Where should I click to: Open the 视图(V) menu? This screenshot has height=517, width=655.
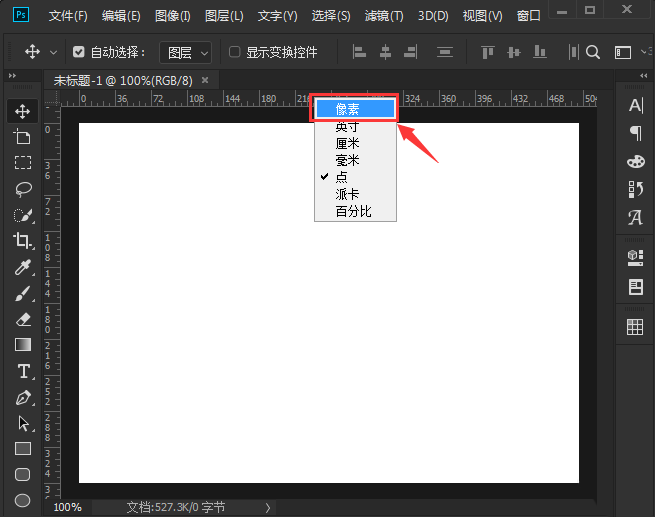point(483,16)
